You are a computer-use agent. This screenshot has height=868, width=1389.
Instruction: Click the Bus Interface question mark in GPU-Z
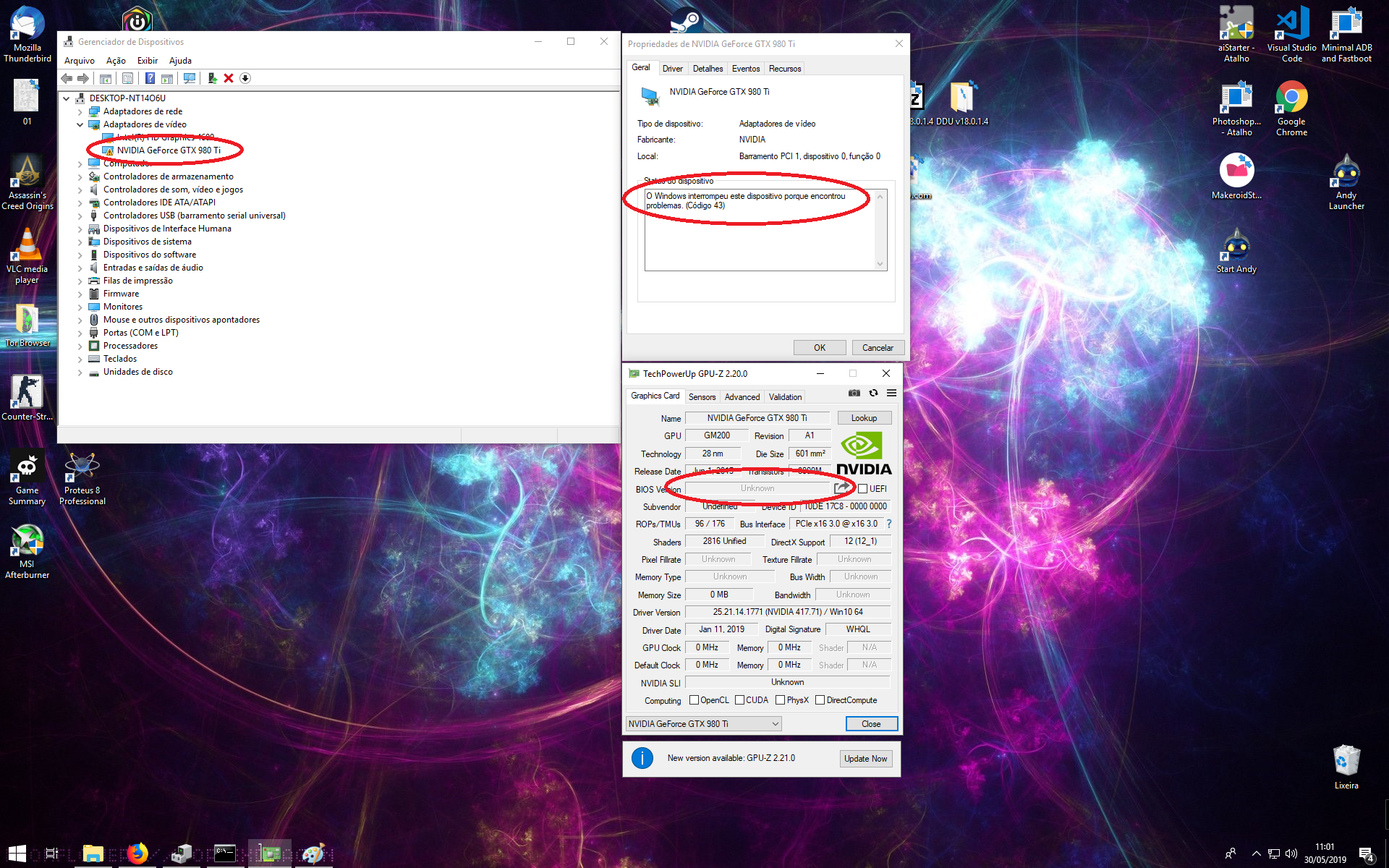click(x=889, y=524)
